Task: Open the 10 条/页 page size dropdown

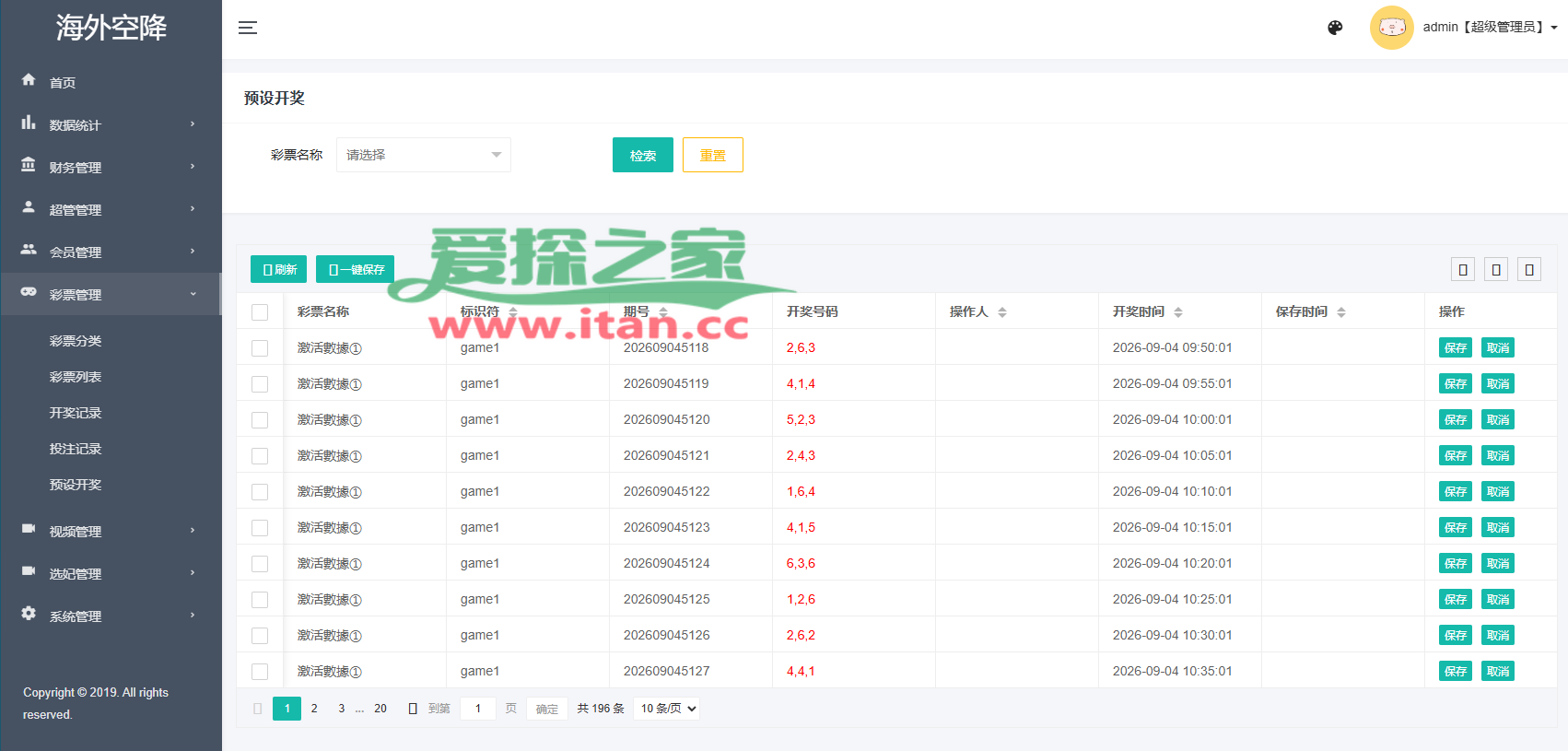Action: (x=667, y=709)
